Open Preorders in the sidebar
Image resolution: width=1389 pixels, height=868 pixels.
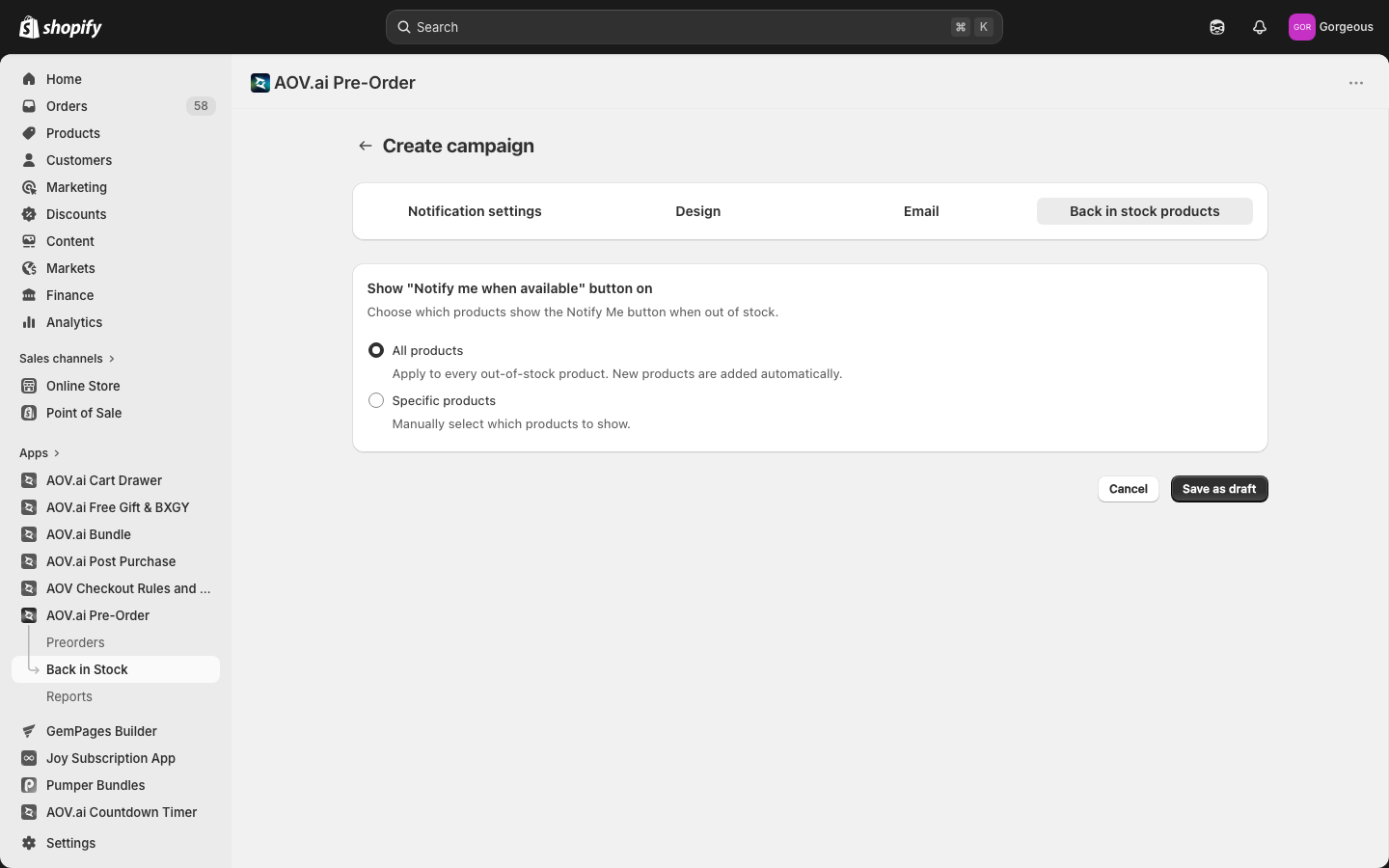[75, 642]
